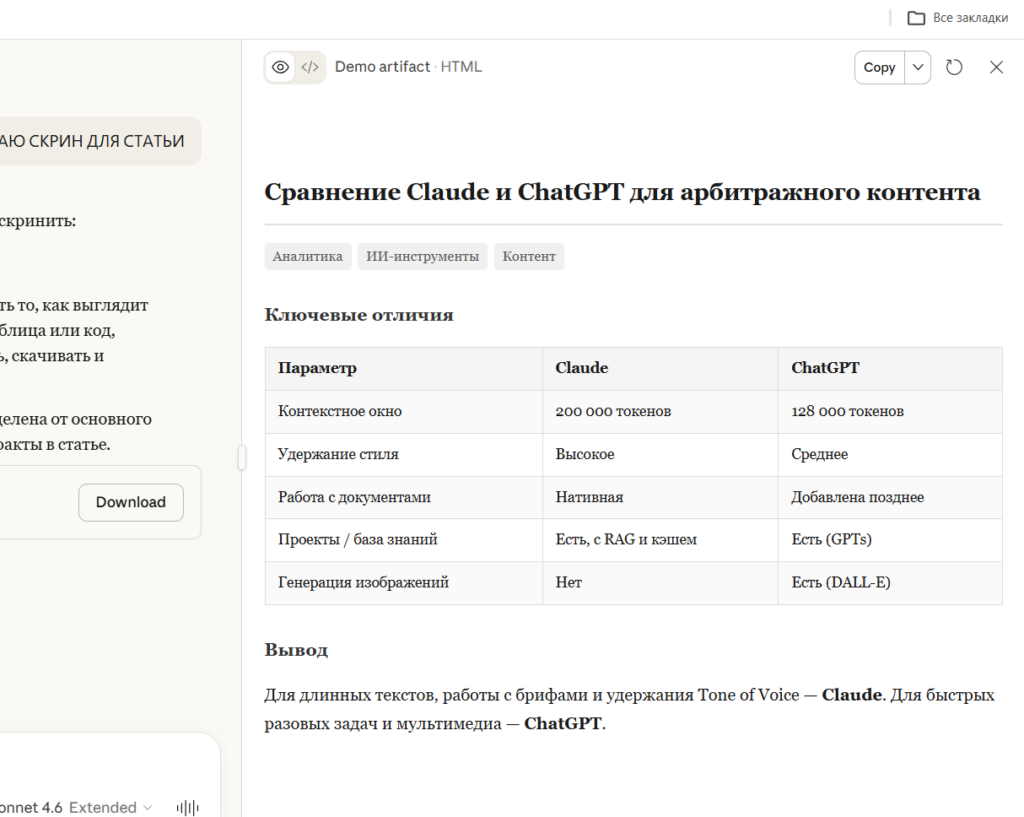The width and height of the screenshot is (1024, 817).
Task: Select the Контент tag
Action: 529,257
